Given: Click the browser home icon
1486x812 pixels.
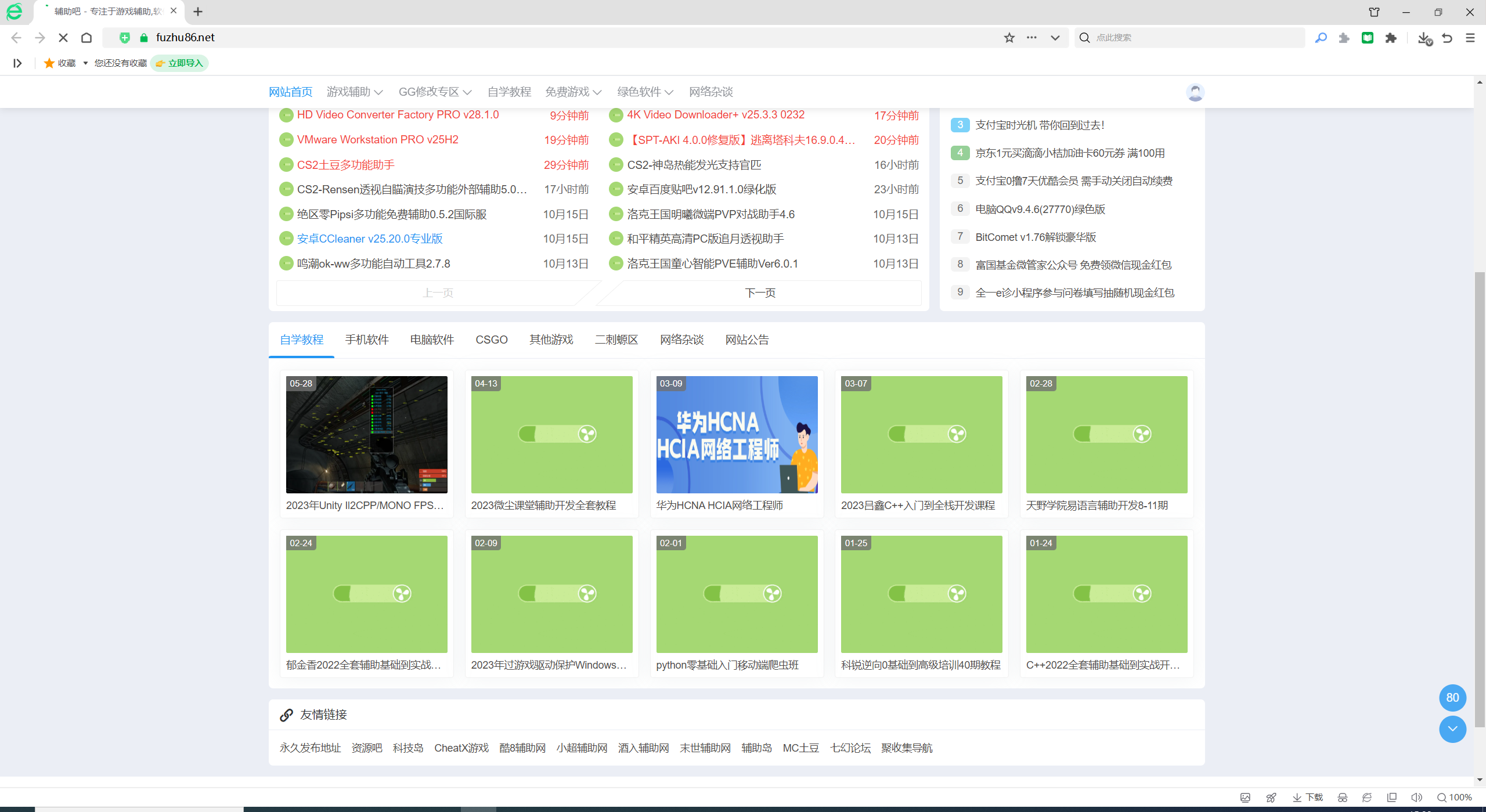Looking at the screenshot, I should 86,38.
